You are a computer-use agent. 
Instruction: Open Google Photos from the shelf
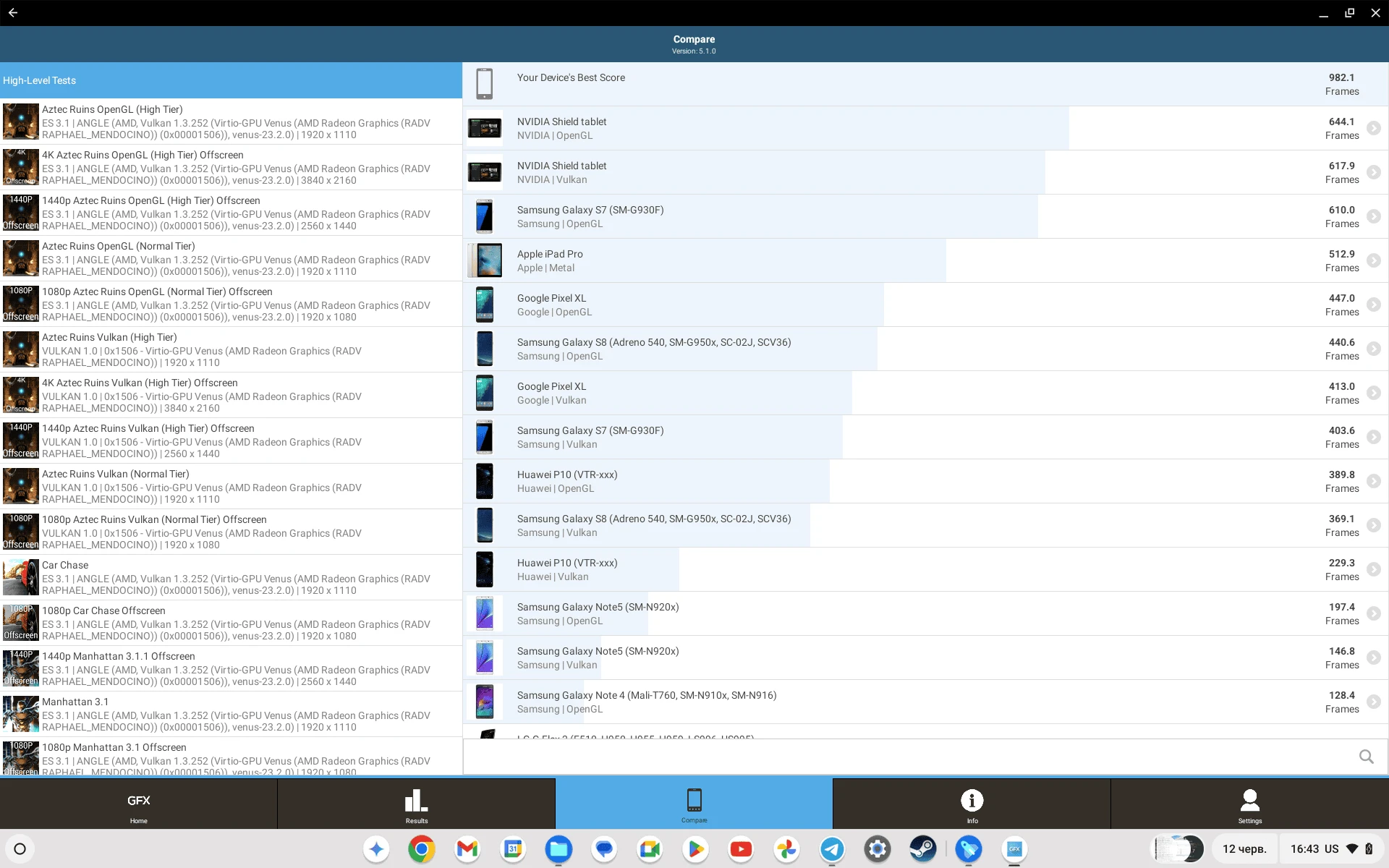[786, 849]
